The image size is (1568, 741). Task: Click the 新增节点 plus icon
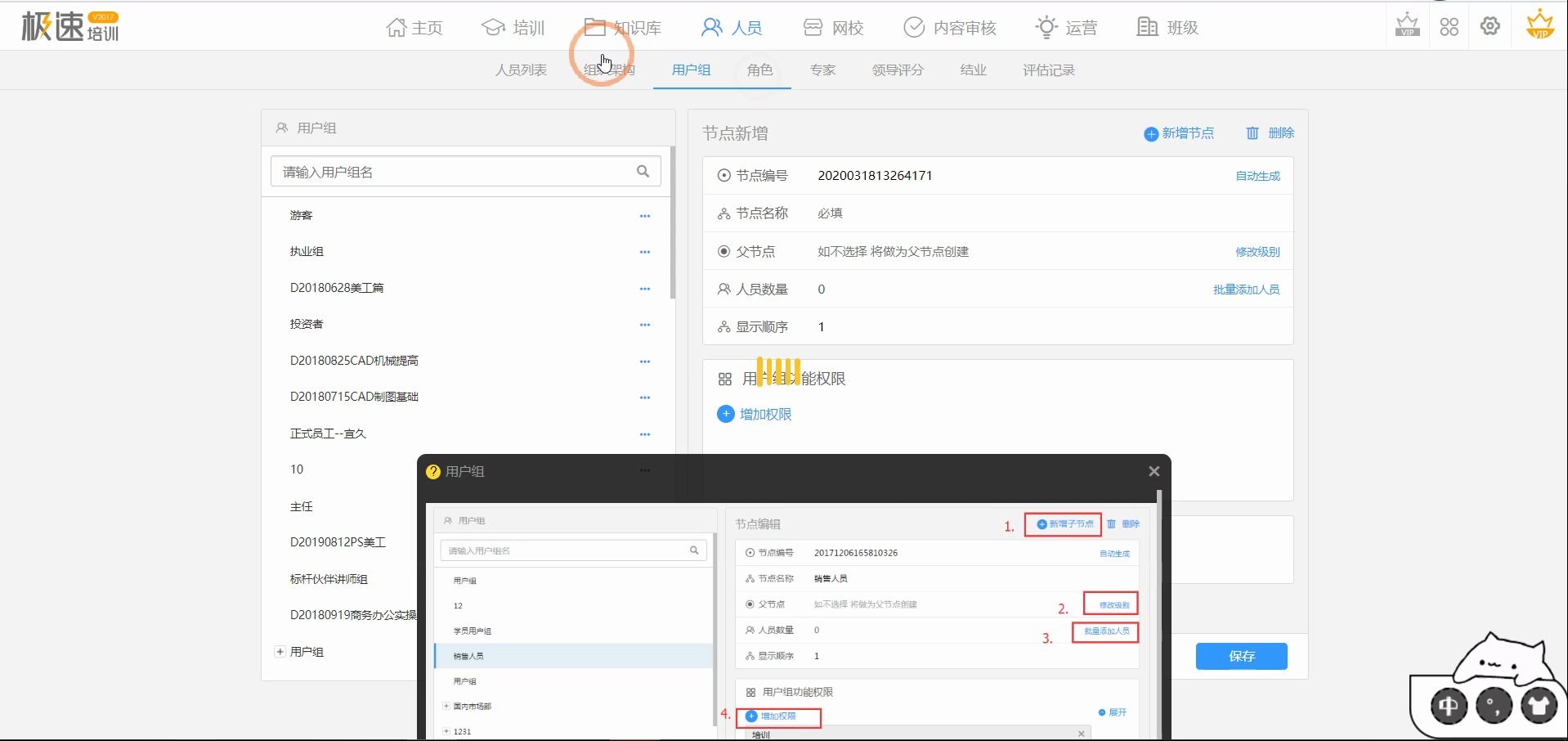click(x=1149, y=133)
